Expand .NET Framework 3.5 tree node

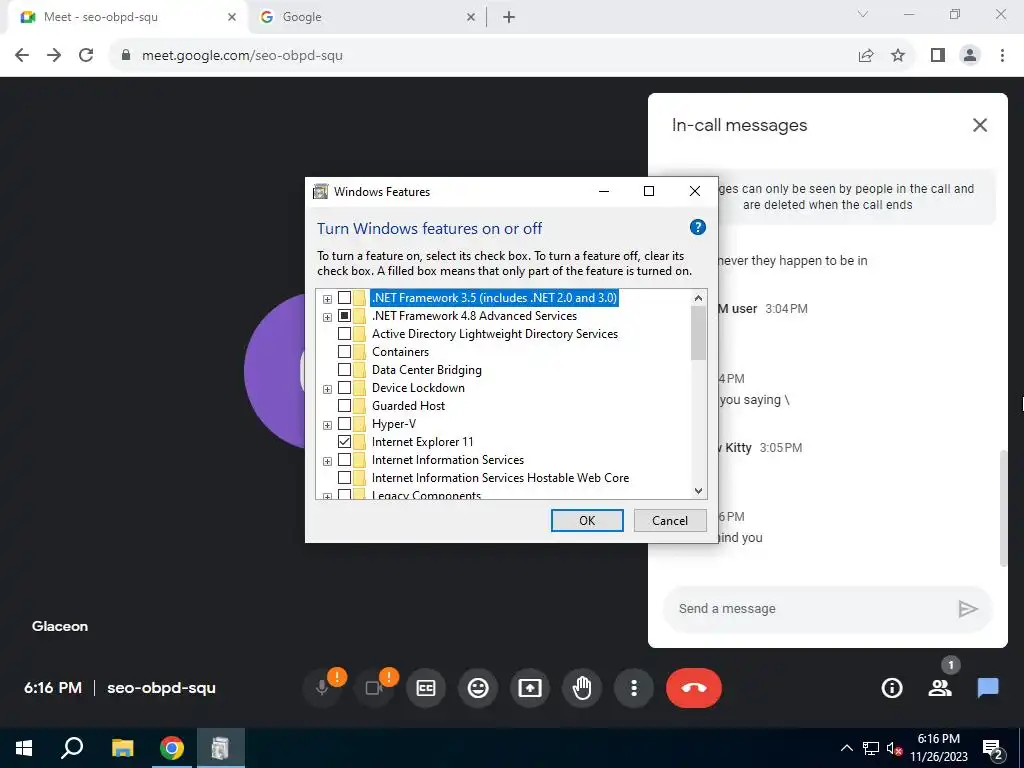pos(327,299)
